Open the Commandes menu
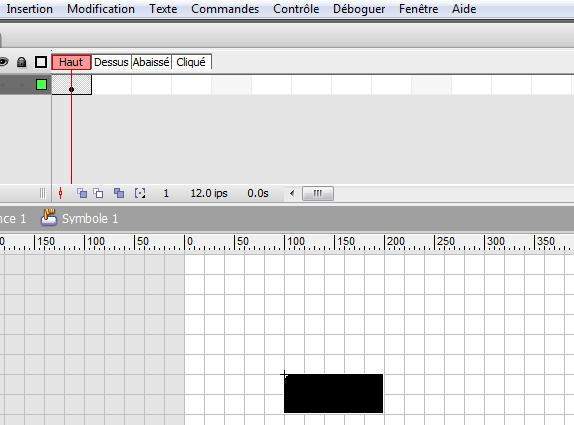 [225, 9]
